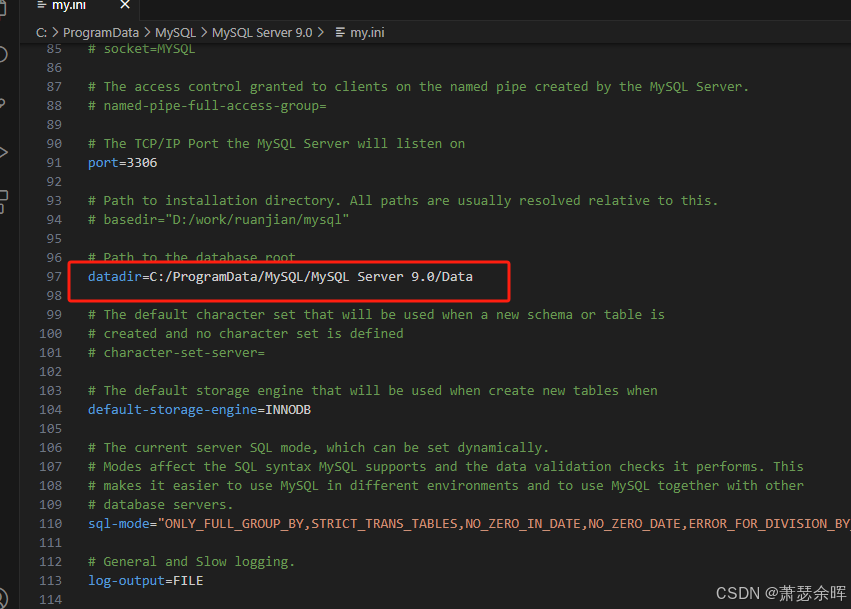
Task: Open Run and Debug view
Action: [x=5, y=152]
